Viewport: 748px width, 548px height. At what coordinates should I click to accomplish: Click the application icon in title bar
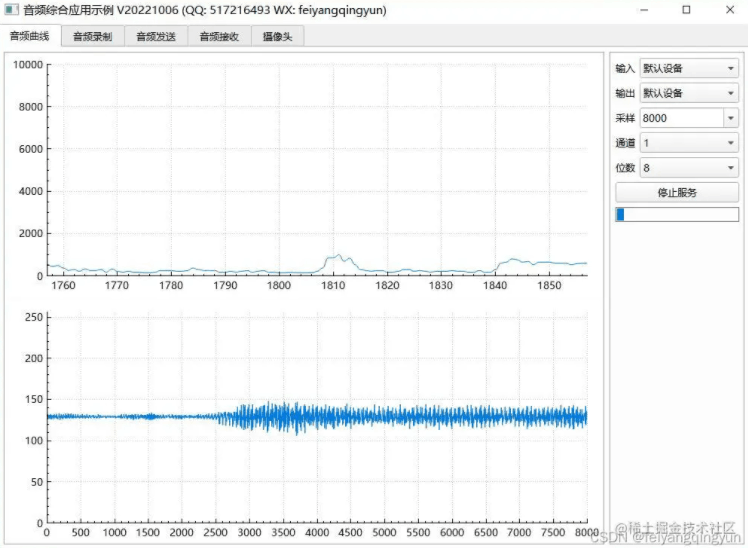click(11, 10)
